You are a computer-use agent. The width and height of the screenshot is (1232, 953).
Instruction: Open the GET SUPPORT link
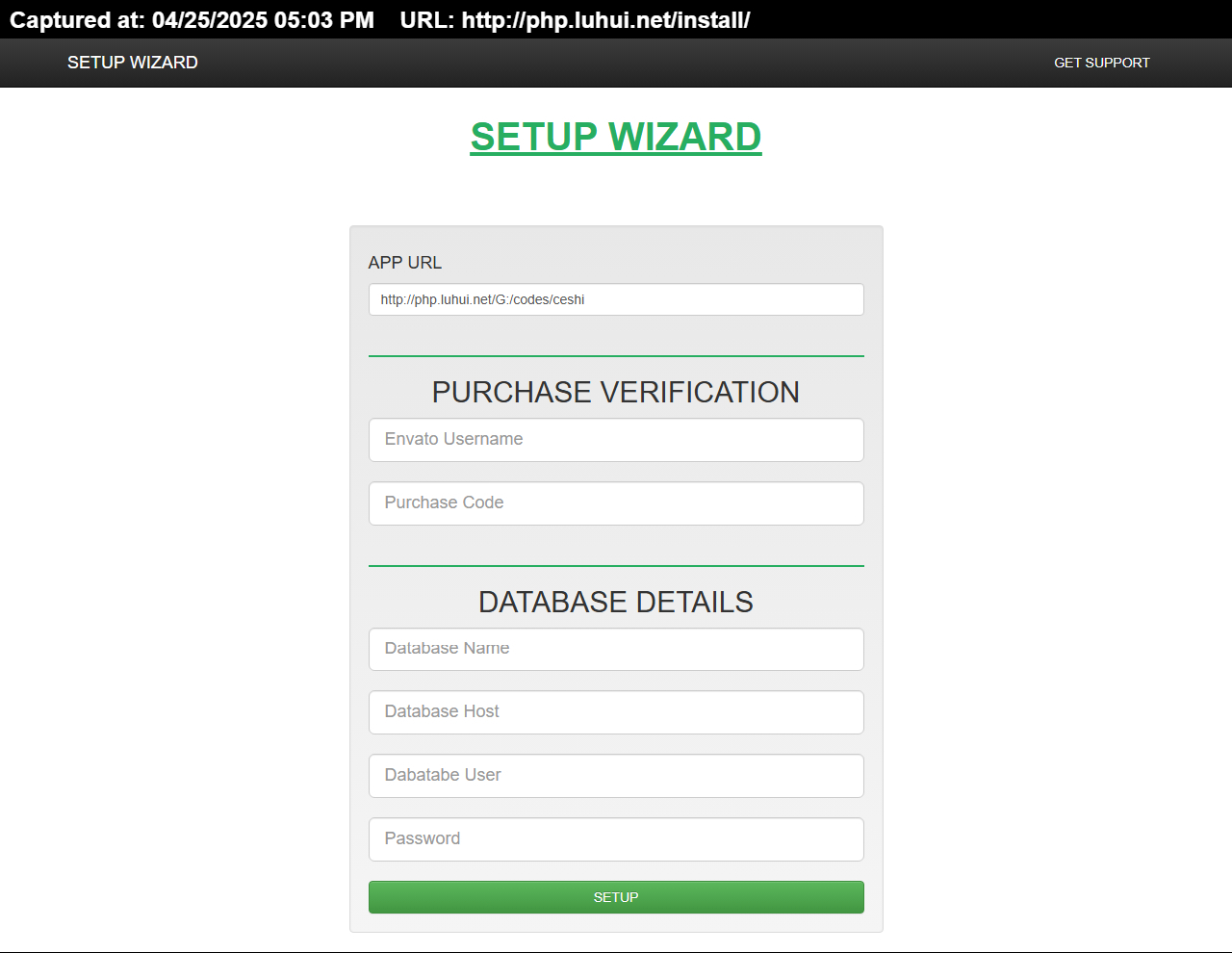(1101, 63)
